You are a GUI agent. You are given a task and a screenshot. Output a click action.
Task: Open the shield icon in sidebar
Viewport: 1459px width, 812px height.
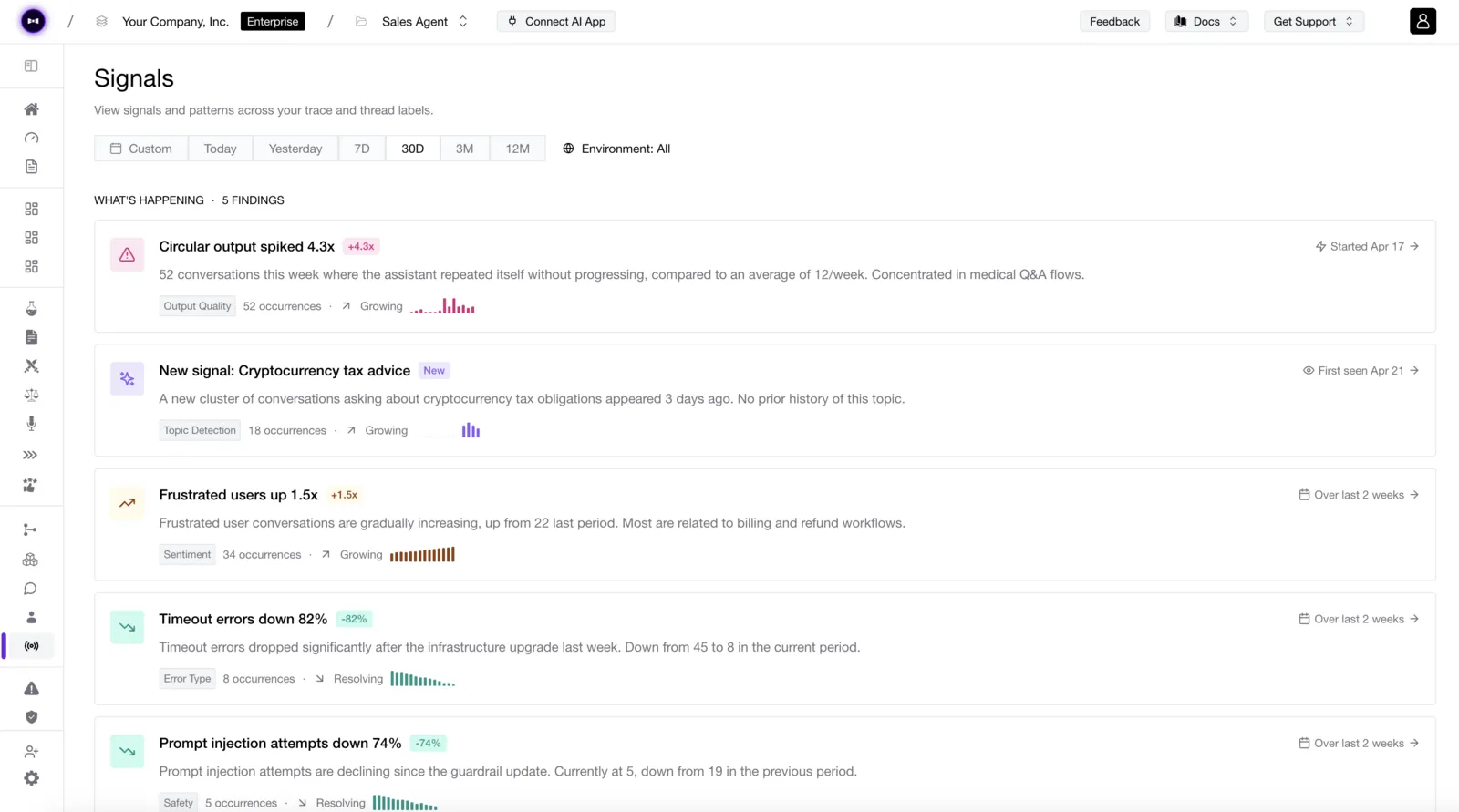point(31,717)
